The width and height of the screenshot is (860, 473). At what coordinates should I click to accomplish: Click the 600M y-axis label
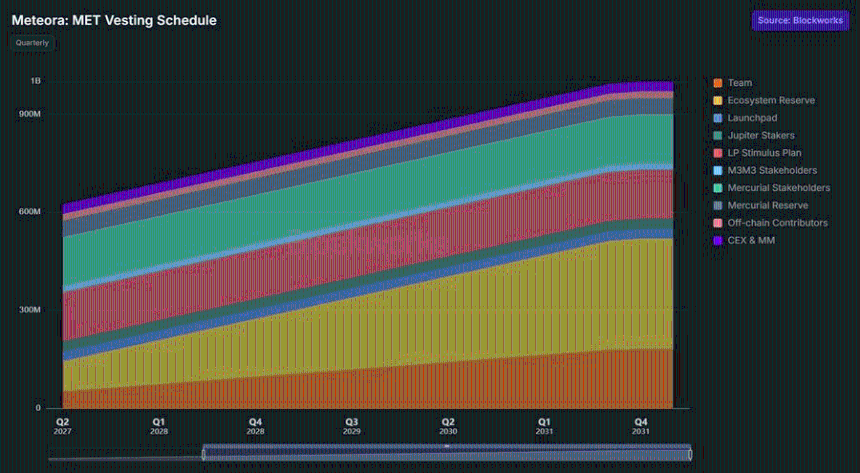[30, 212]
